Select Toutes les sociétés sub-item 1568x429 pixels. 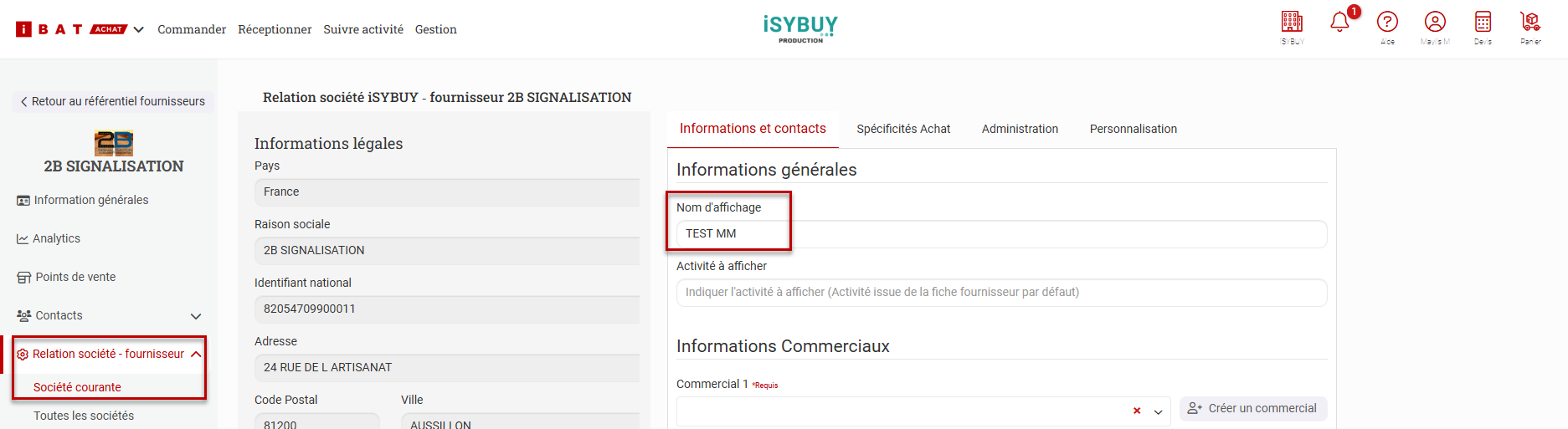[84, 416]
